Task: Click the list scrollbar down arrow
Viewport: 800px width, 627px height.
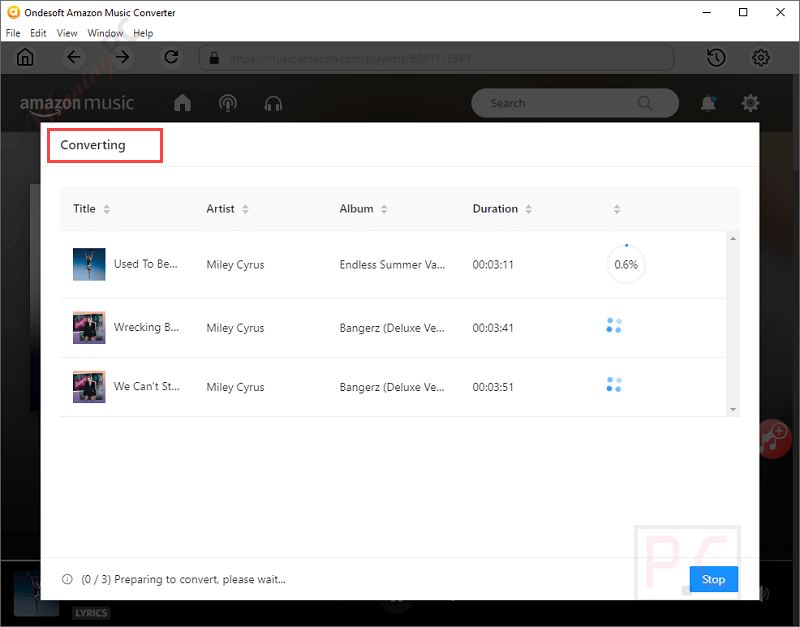Action: point(733,409)
